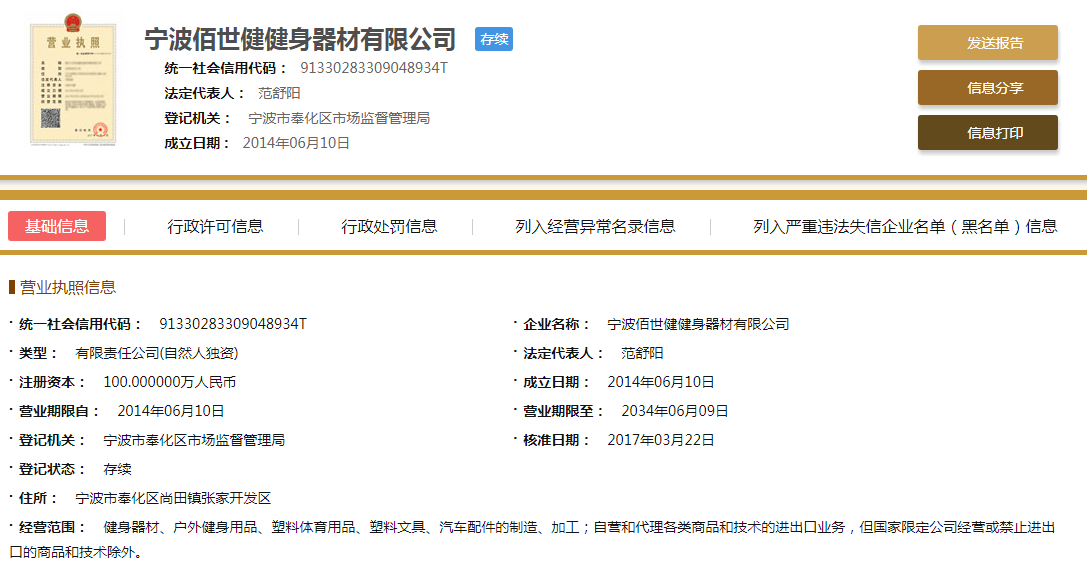Image resolution: width=1087 pixels, height=567 pixels.
Task: Click header registration authority 宁波市奉化区市场监督管理局
Action: click(x=339, y=119)
